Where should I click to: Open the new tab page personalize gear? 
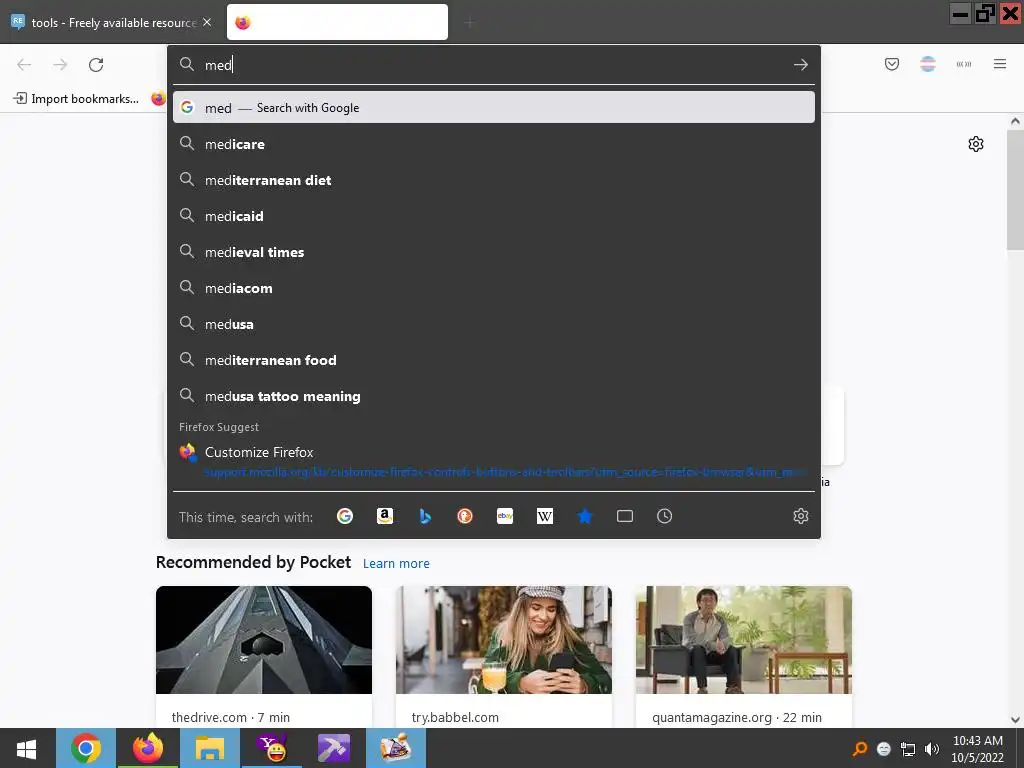click(x=976, y=144)
